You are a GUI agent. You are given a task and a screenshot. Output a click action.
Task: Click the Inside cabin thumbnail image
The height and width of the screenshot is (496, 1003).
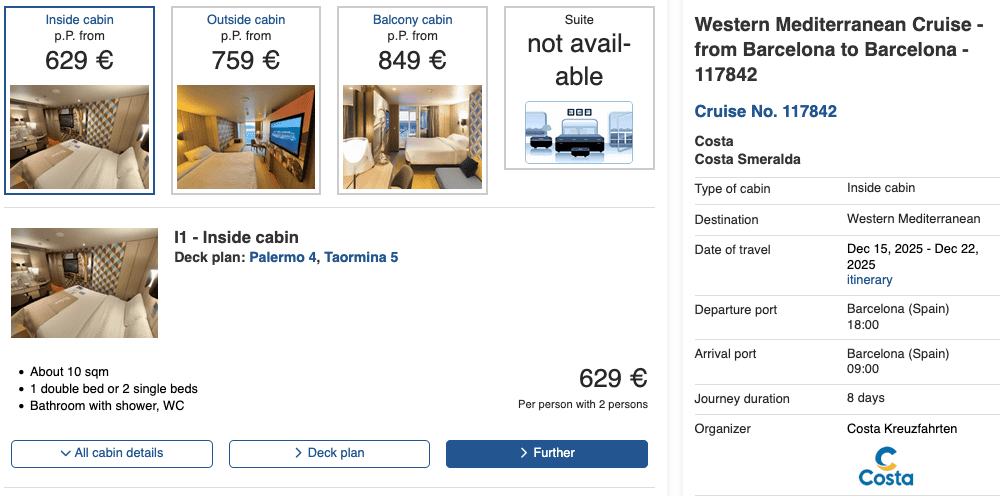pyautogui.click(x=80, y=137)
